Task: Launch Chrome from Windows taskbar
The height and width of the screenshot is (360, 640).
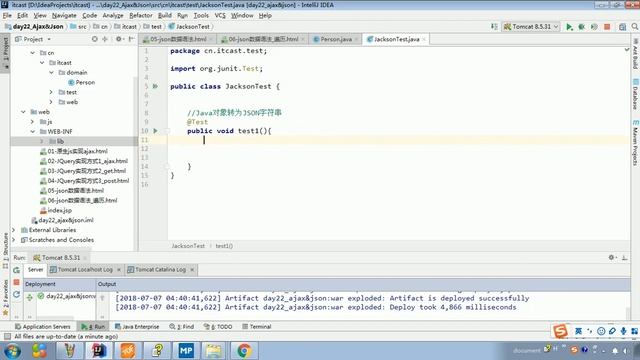Action: pyautogui.click(x=244, y=351)
